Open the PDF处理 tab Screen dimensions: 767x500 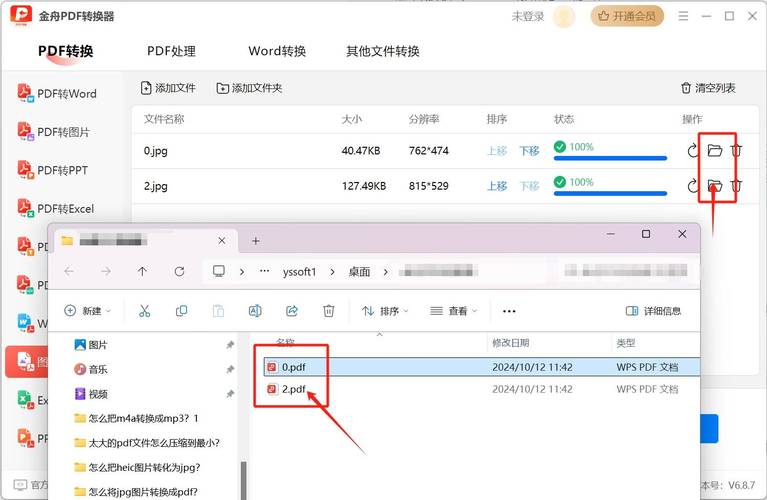[171, 51]
